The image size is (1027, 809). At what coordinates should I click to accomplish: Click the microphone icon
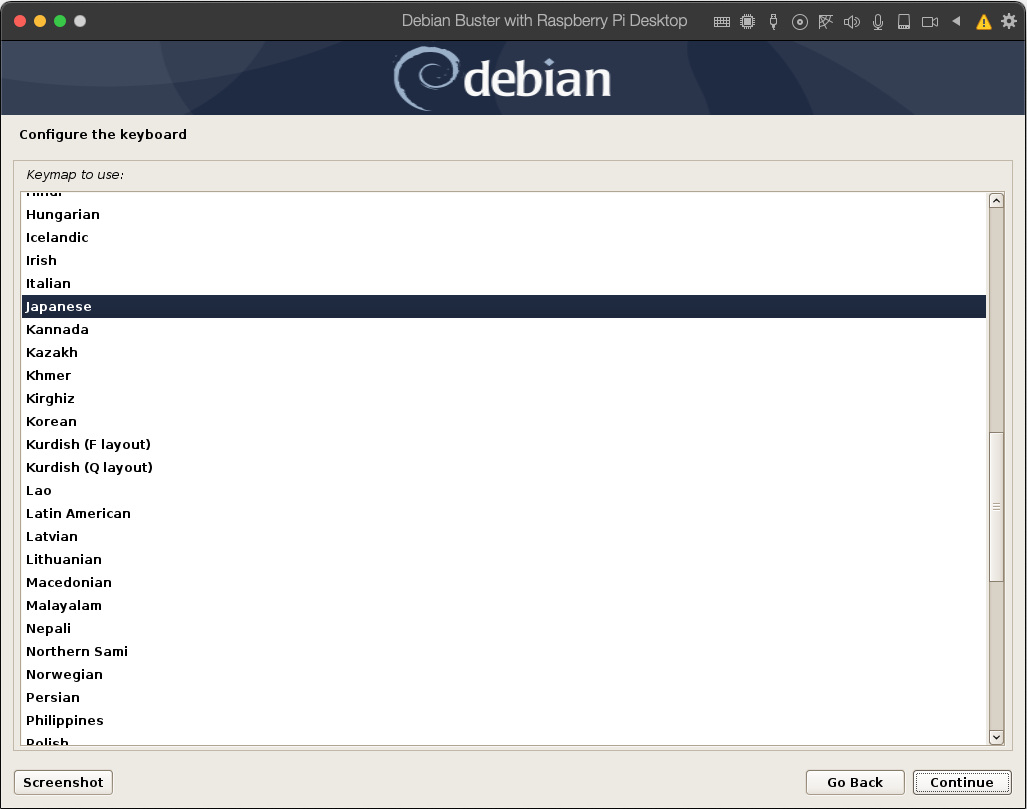tap(878, 22)
